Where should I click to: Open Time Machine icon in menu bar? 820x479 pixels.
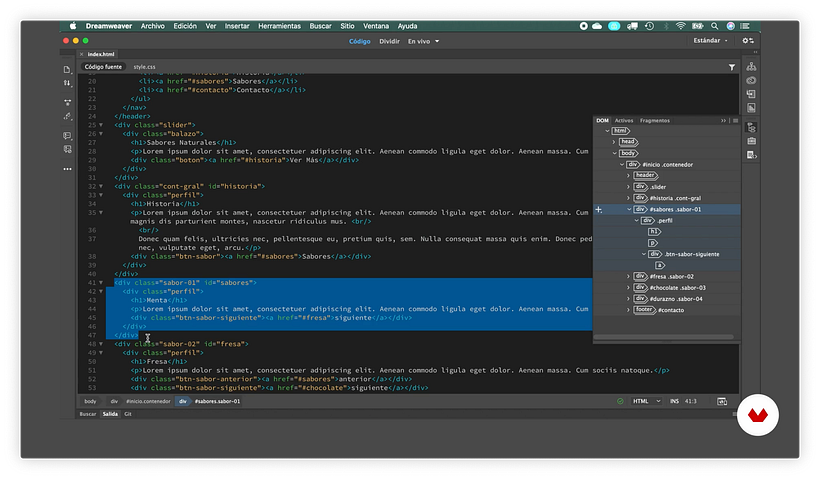coord(650,26)
